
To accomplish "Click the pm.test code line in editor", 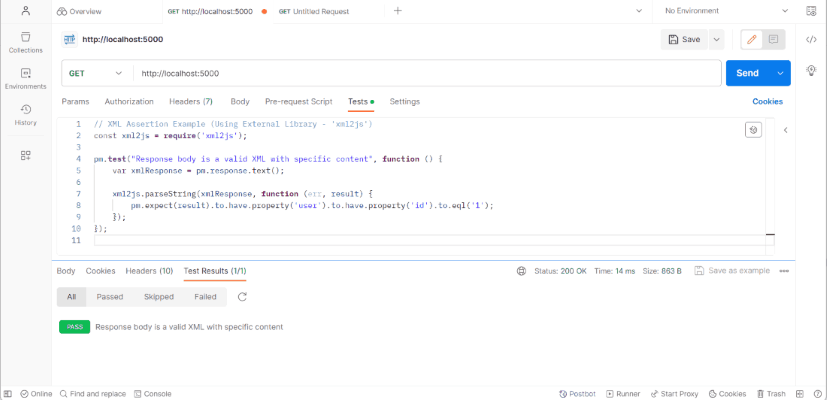I will [270, 159].
